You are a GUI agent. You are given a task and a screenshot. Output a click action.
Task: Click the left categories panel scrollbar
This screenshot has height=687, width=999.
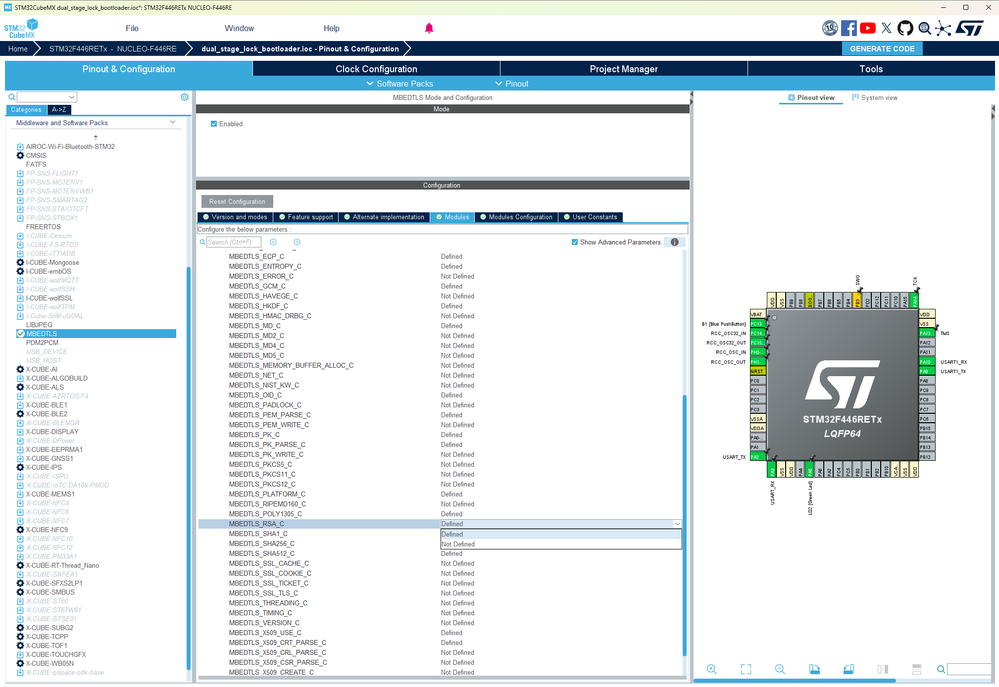(189, 468)
